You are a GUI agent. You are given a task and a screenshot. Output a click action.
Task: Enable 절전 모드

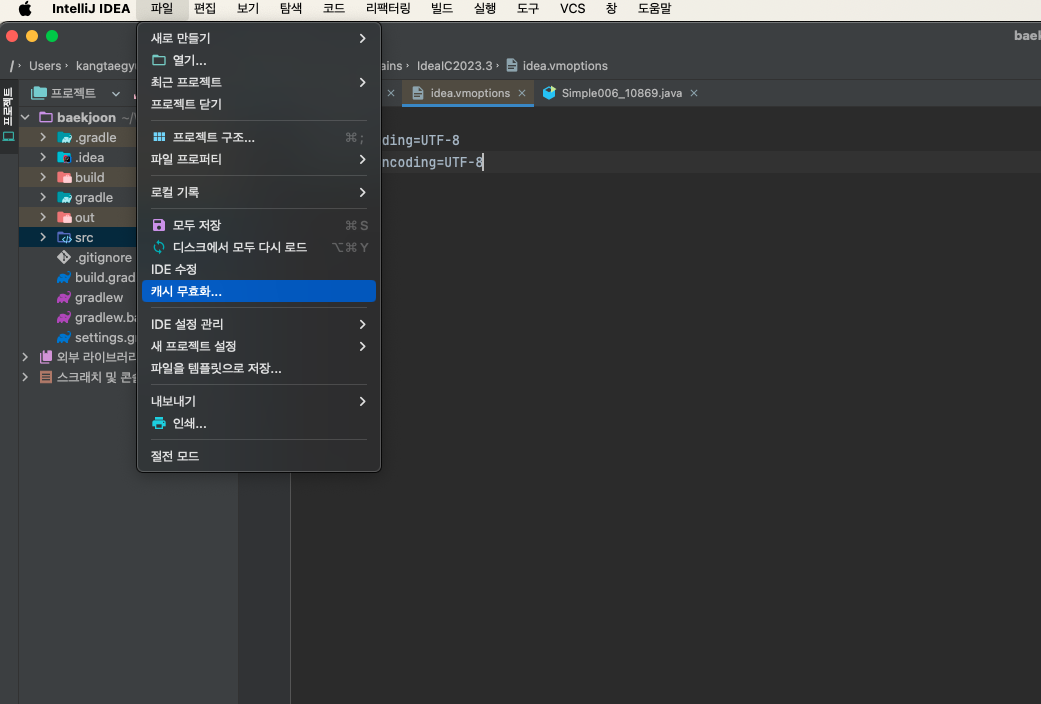pyautogui.click(x=259, y=457)
